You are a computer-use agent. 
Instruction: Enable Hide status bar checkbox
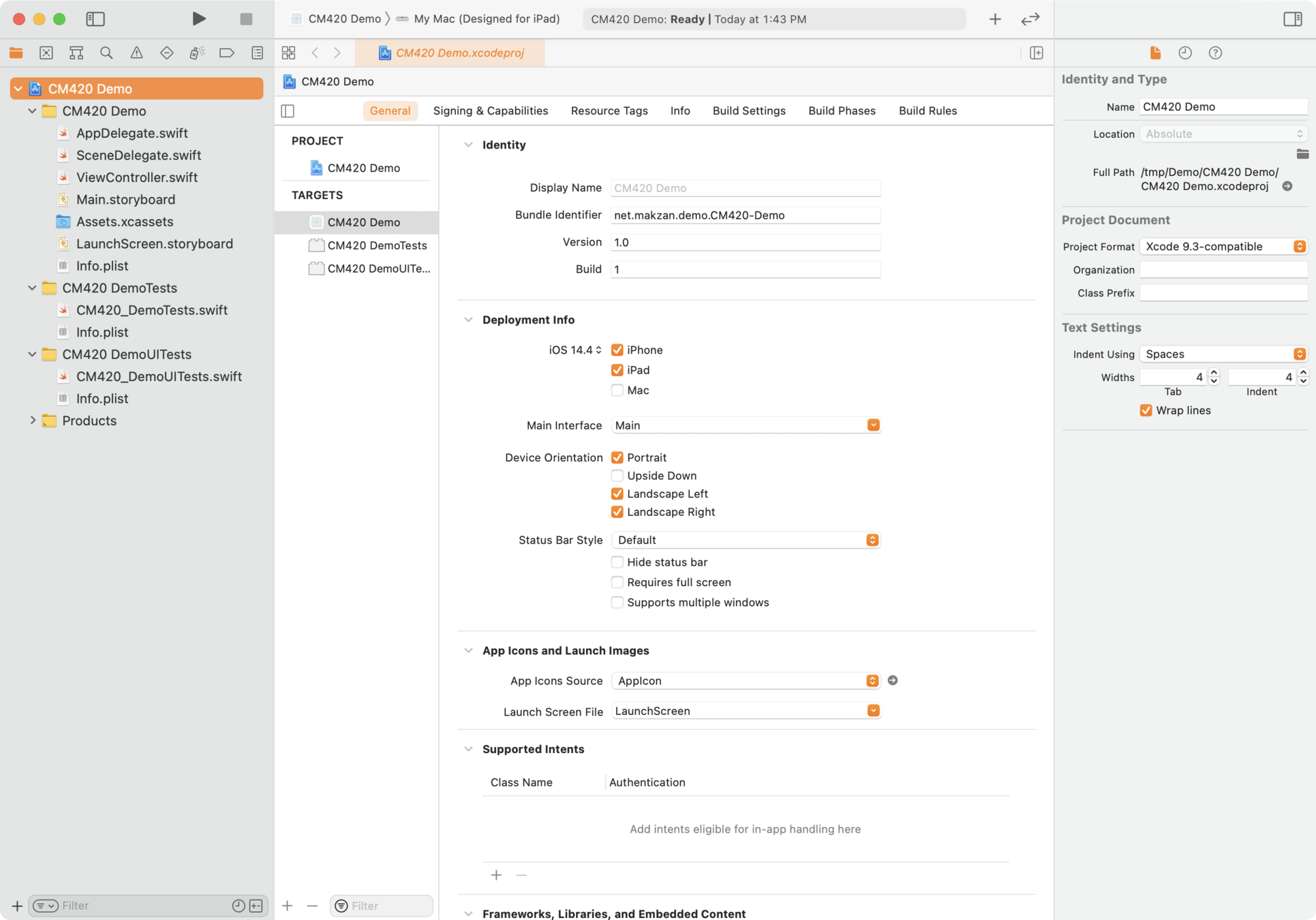(617, 562)
